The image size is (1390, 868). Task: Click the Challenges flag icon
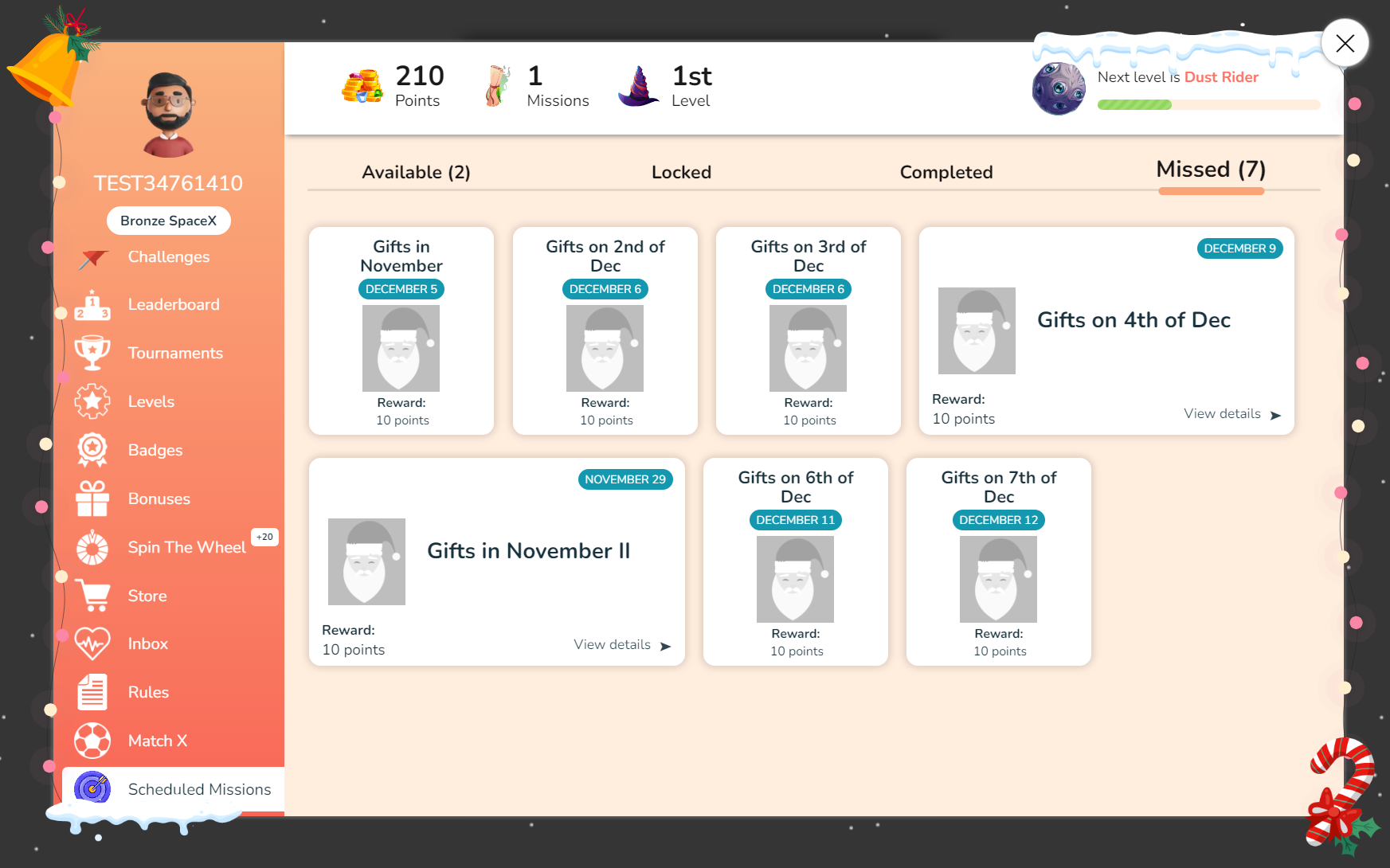[x=93, y=258]
